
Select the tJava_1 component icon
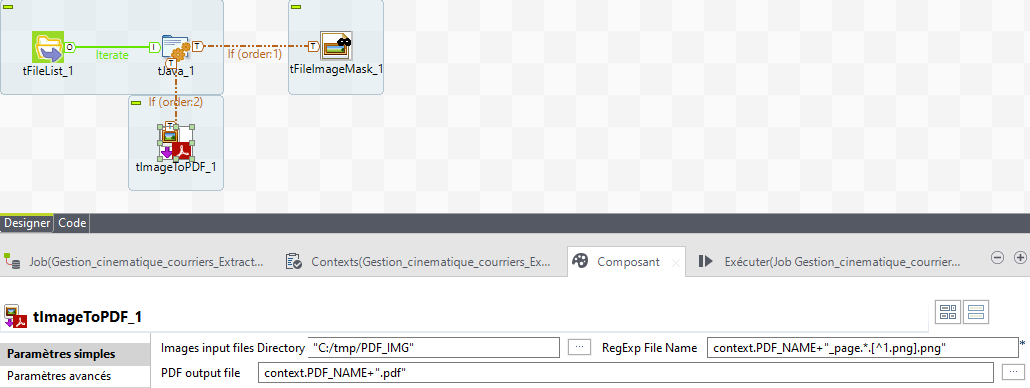(x=175, y=47)
